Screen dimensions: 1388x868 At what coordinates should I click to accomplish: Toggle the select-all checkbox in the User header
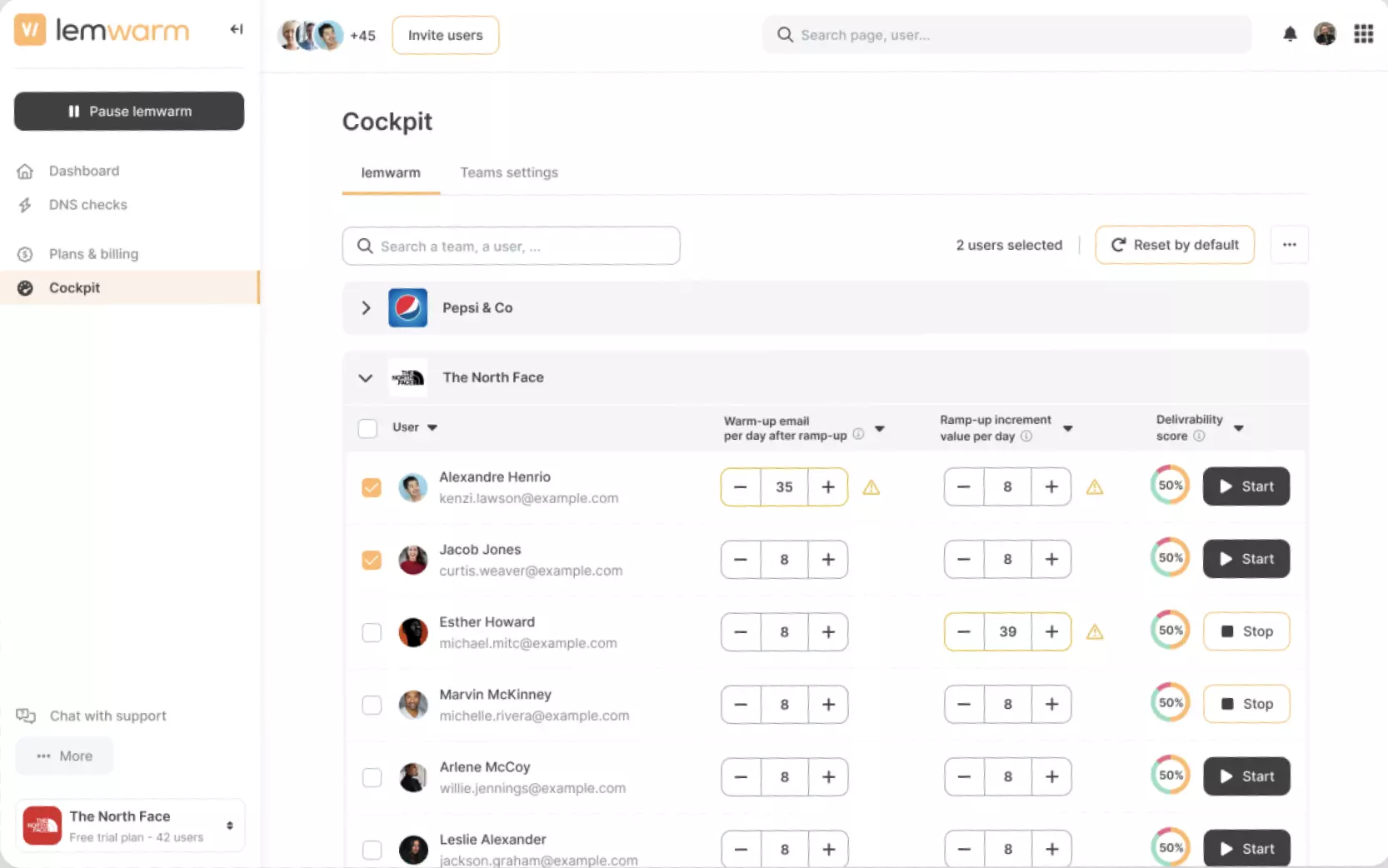tap(367, 427)
